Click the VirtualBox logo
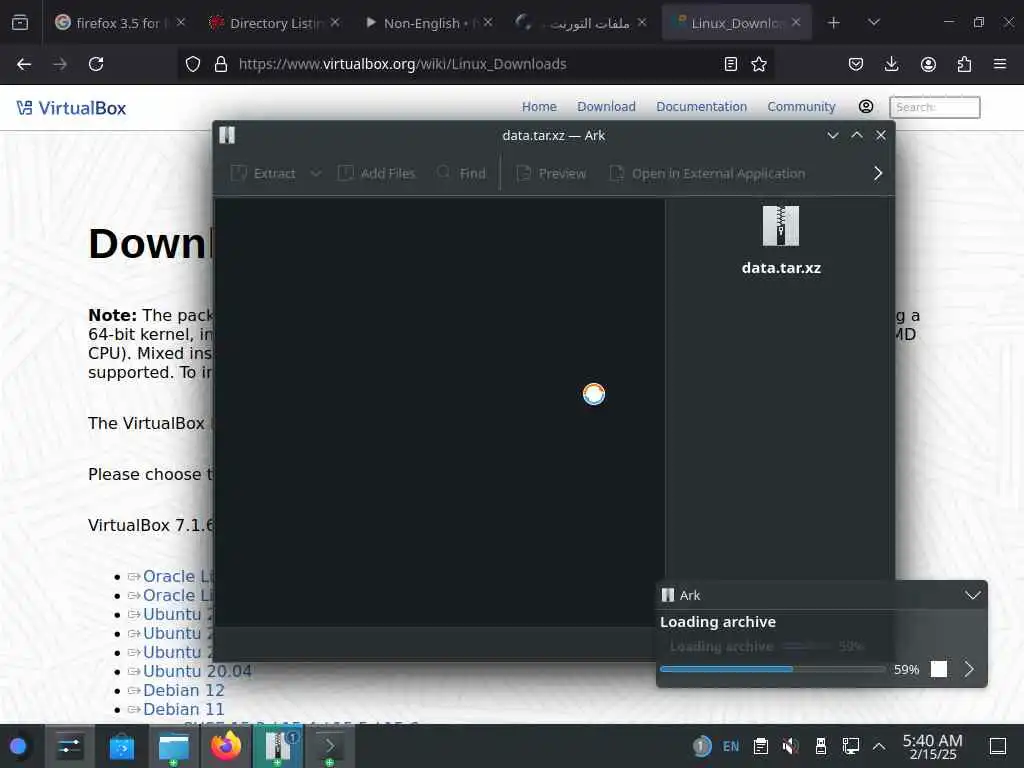Viewport: 1024px width, 768px height. pos(71,108)
